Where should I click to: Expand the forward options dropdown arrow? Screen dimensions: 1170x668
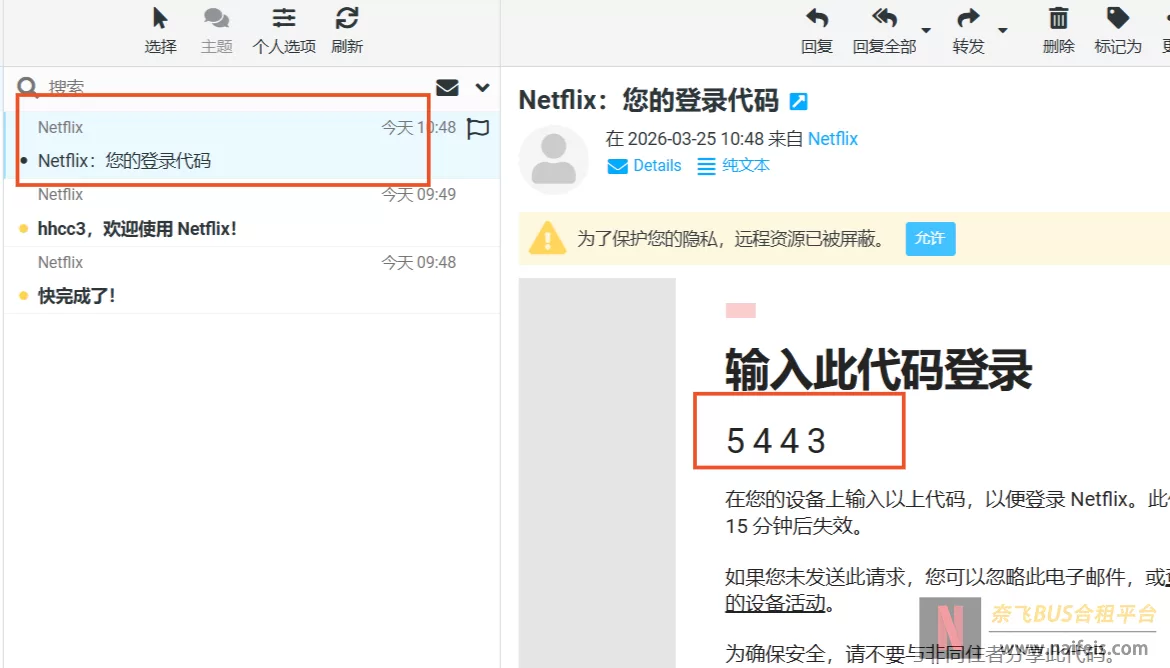[x=1003, y=30]
